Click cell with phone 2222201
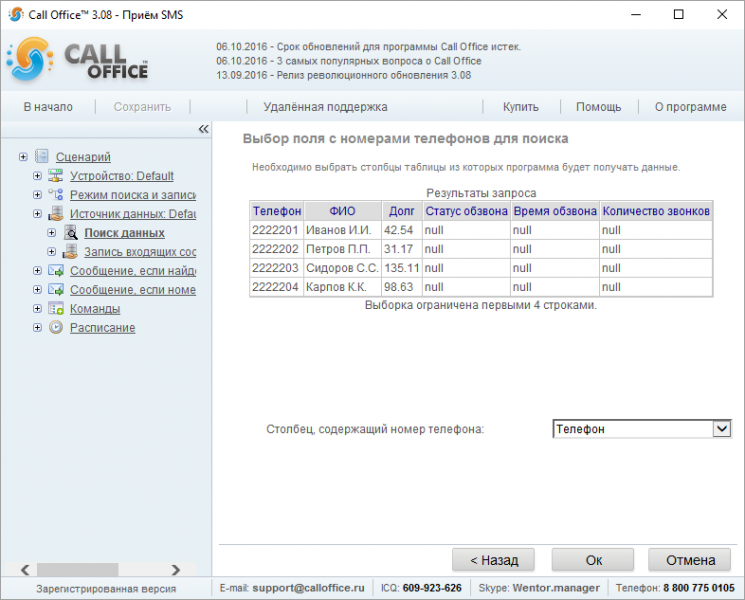745x600 pixels. tap(276, 230)
